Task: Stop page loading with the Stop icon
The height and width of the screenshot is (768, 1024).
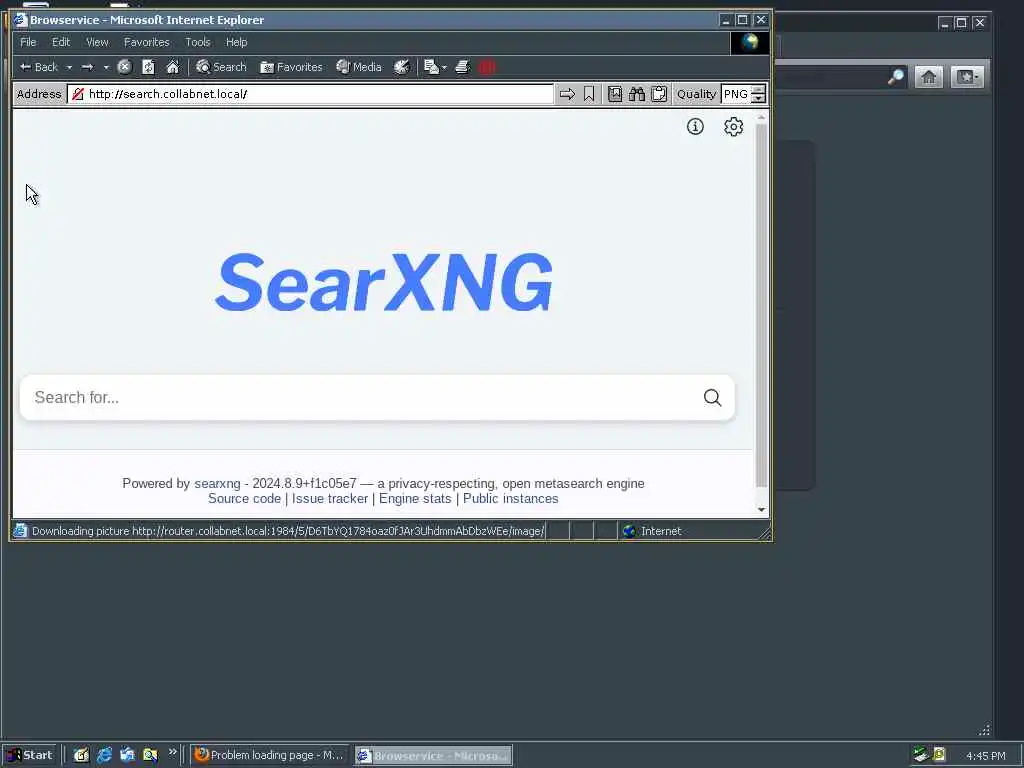Action: pos(125,67)
